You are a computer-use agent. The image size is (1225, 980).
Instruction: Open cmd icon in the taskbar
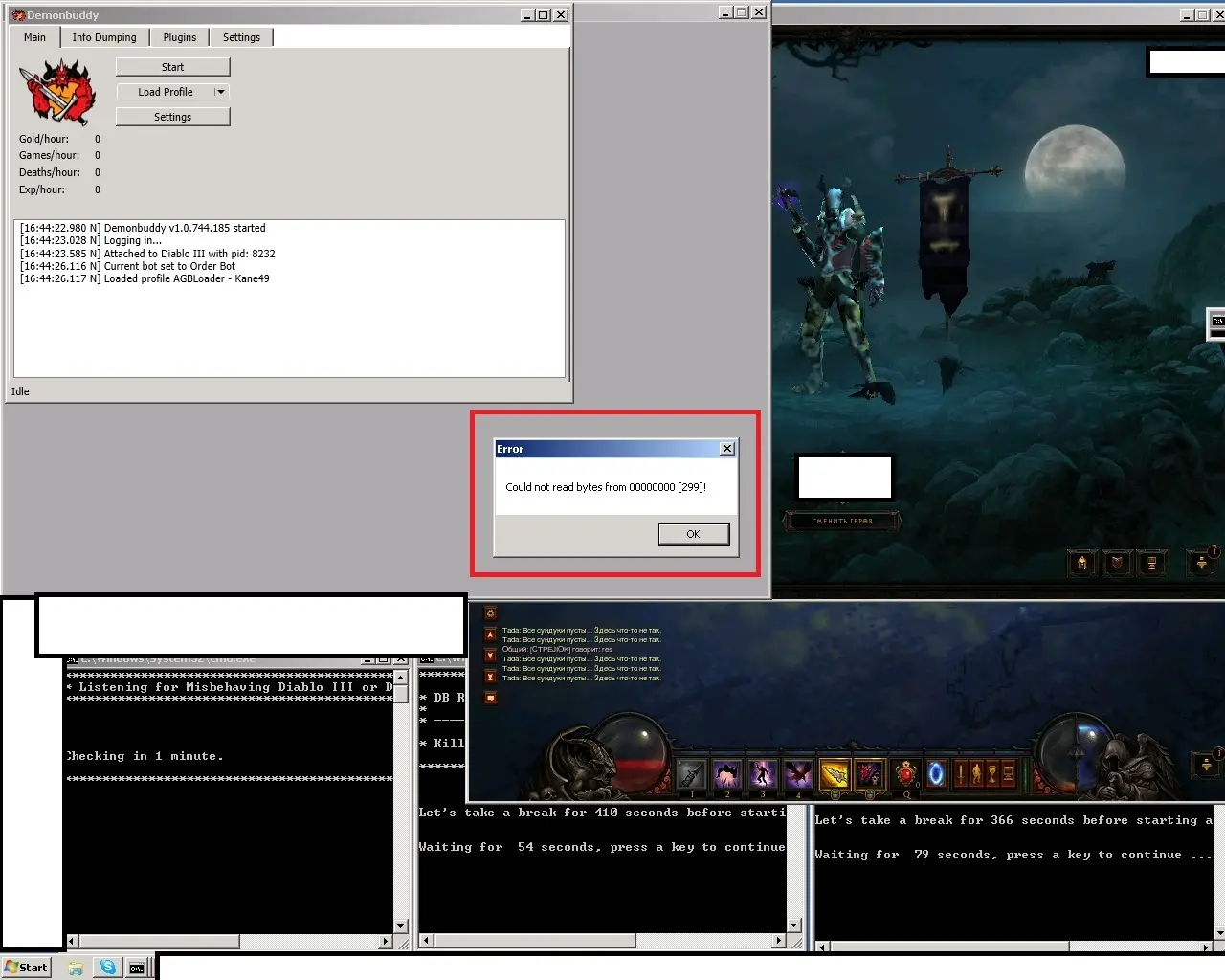click(137, 968)
